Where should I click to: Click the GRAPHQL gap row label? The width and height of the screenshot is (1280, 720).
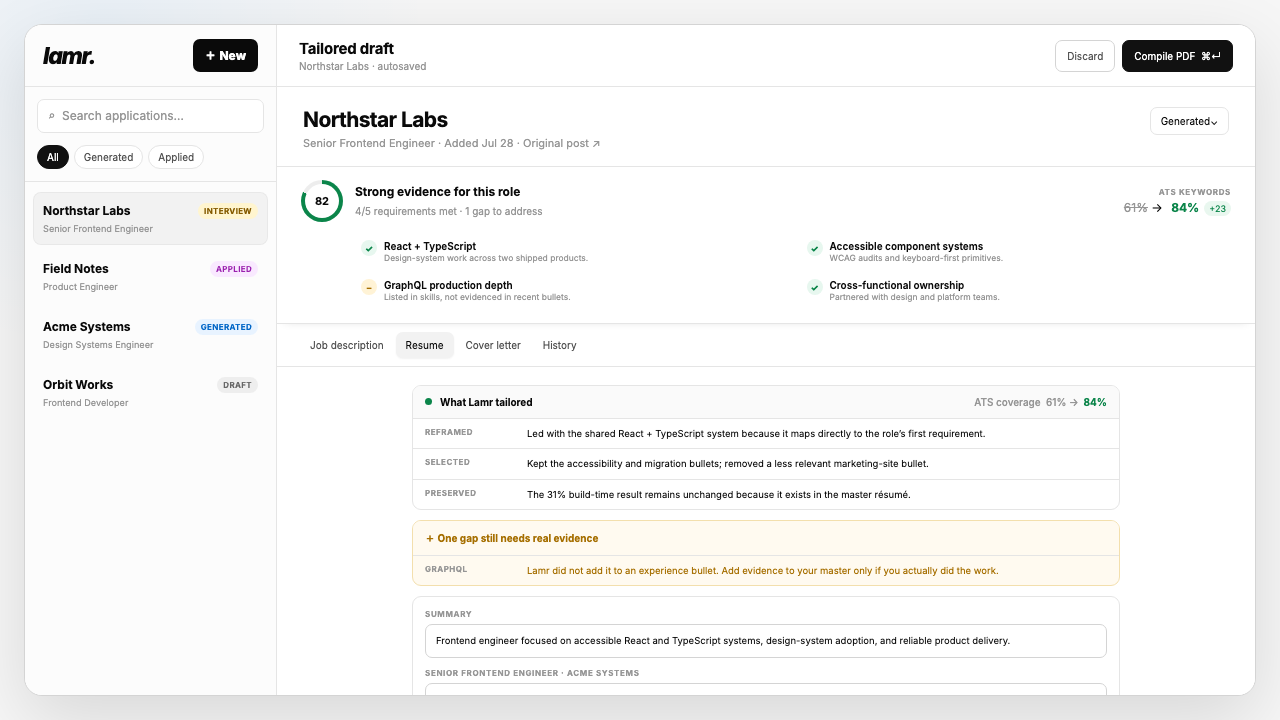coord(446,570)
